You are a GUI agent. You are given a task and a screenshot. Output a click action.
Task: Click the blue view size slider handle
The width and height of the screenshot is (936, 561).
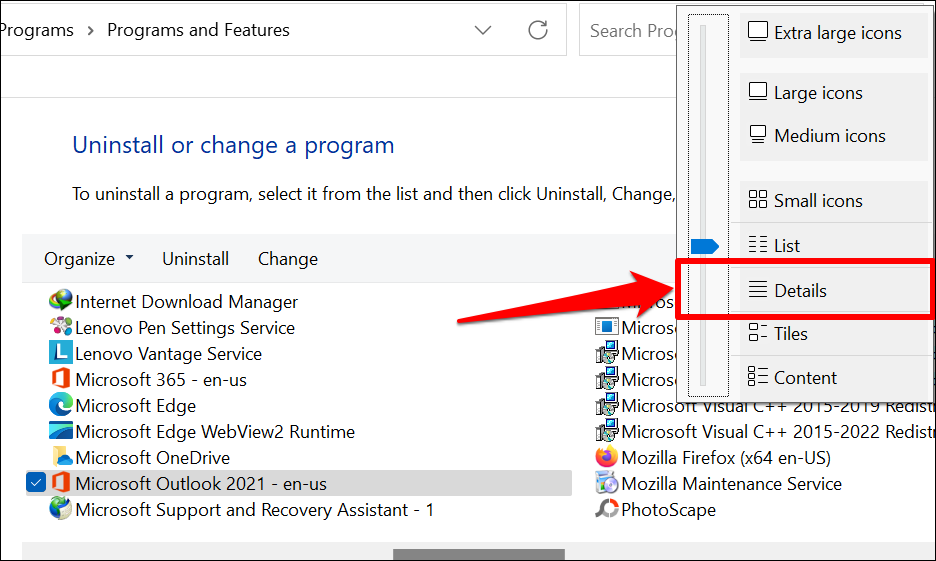pos(704,246)
